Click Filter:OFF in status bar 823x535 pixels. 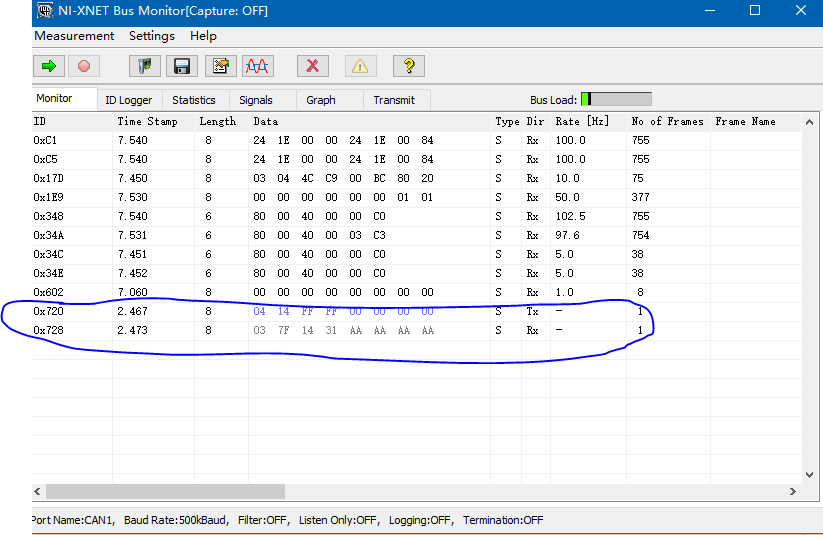point(263,520)
